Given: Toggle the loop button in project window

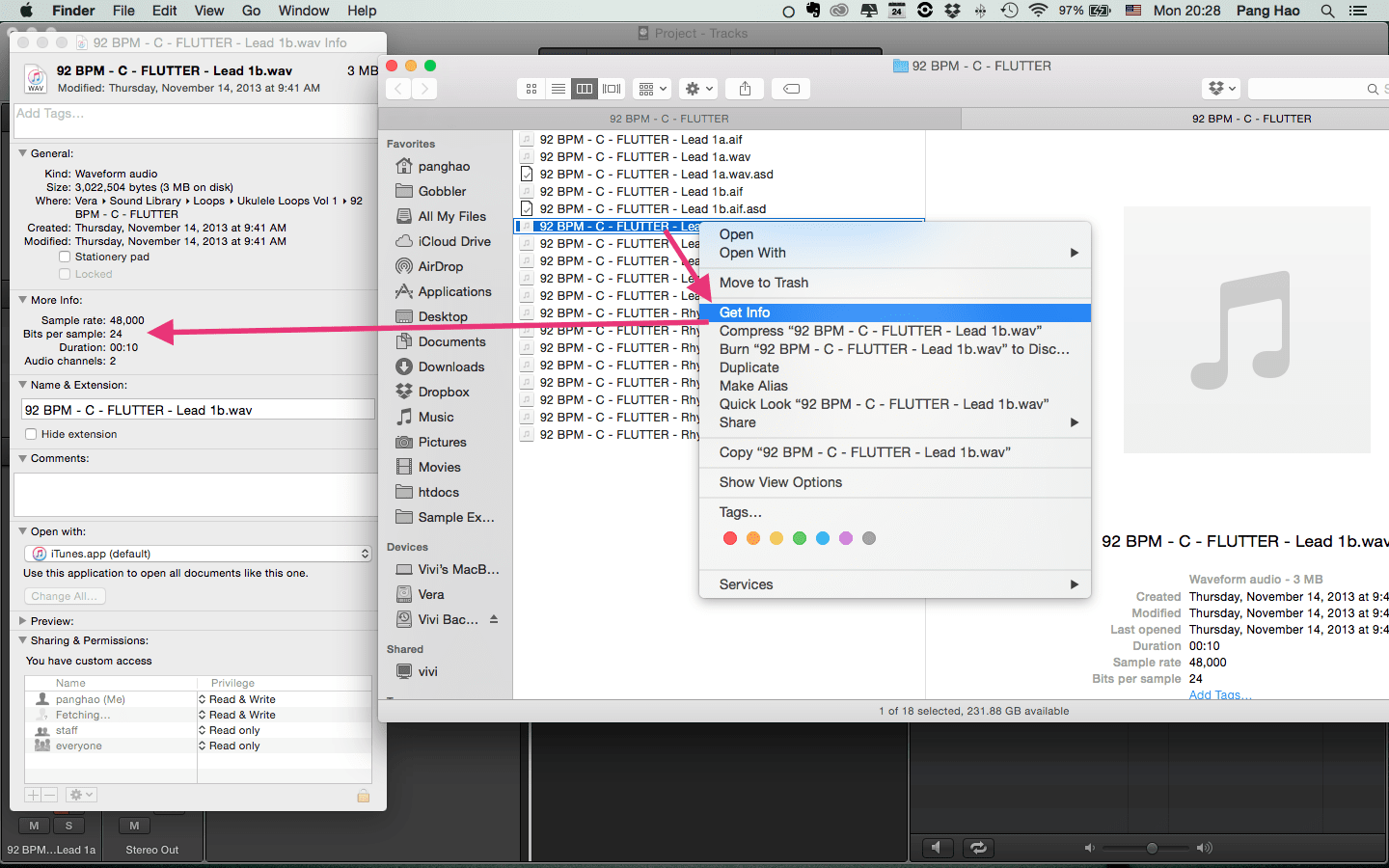Looking at the screenshot, I should pos(978,848).
